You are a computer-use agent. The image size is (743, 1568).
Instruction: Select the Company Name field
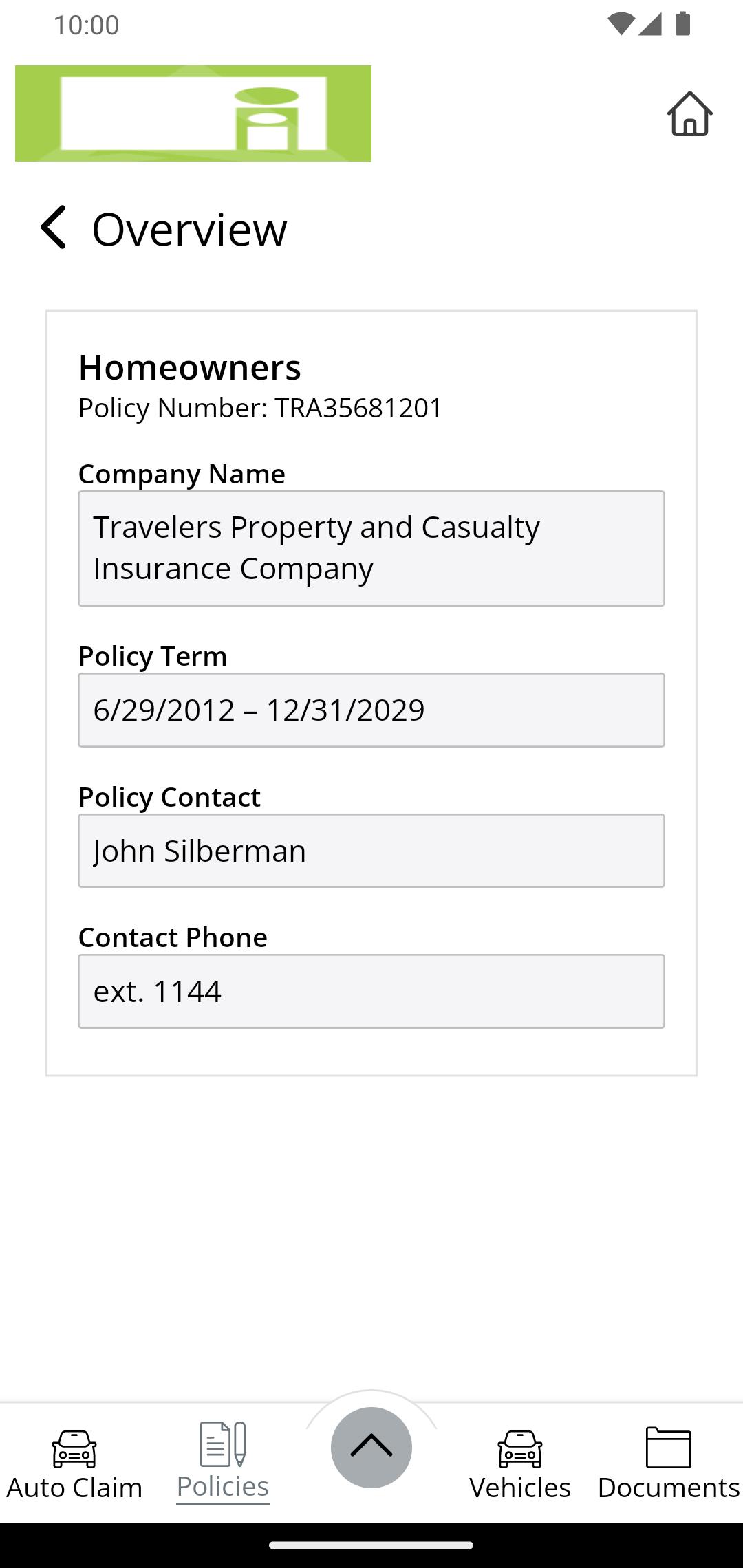coord(371,548)
